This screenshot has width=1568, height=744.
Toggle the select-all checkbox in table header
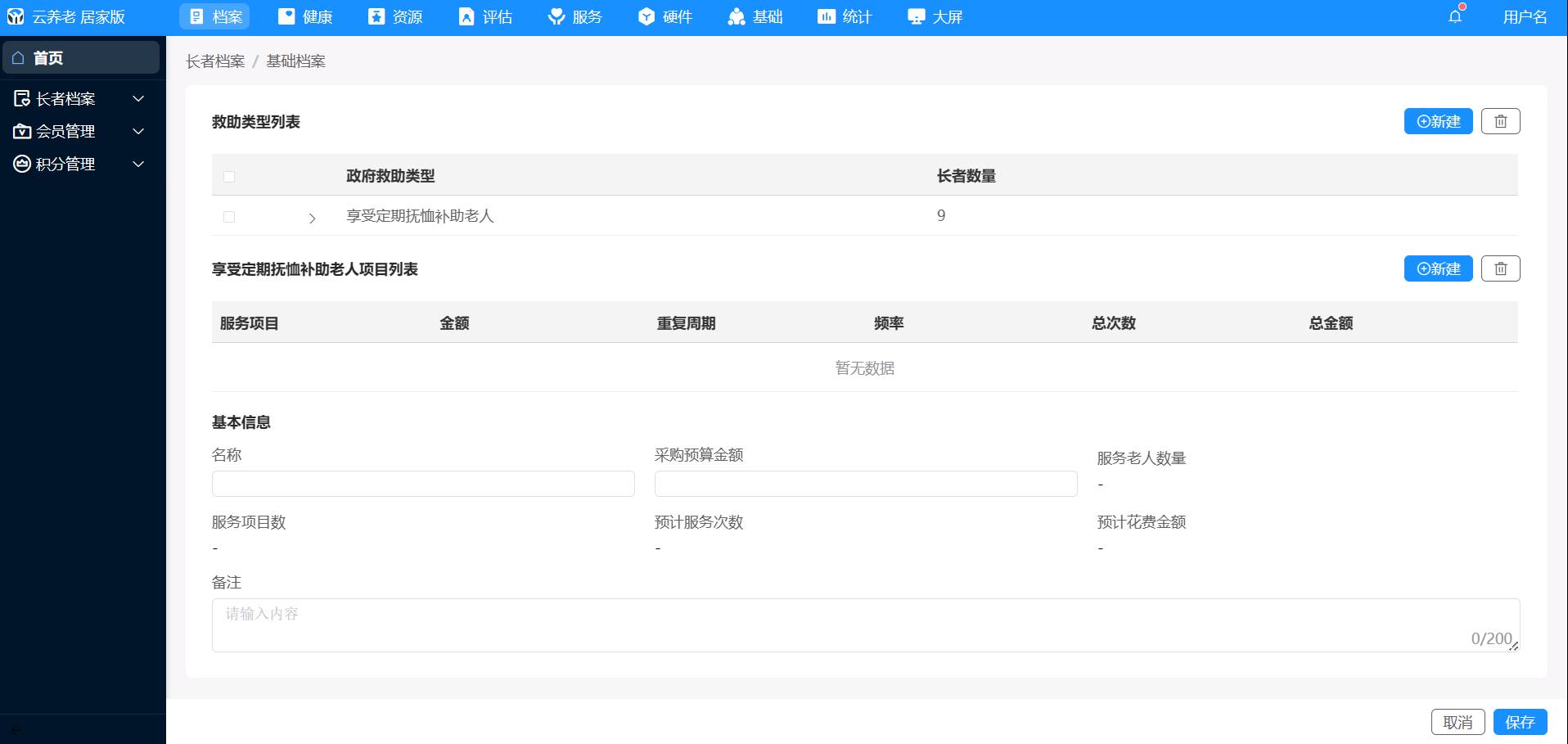click(x=229, y=177)
